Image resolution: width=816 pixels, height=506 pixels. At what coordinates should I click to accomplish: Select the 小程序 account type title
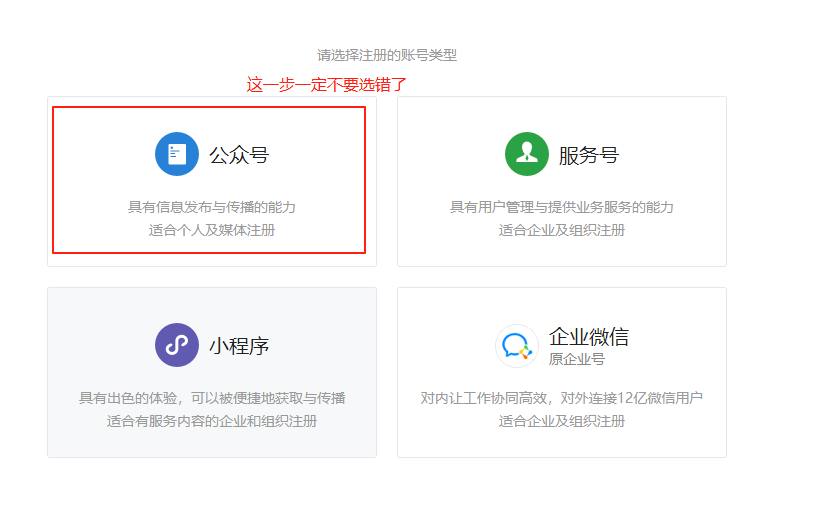239,346
